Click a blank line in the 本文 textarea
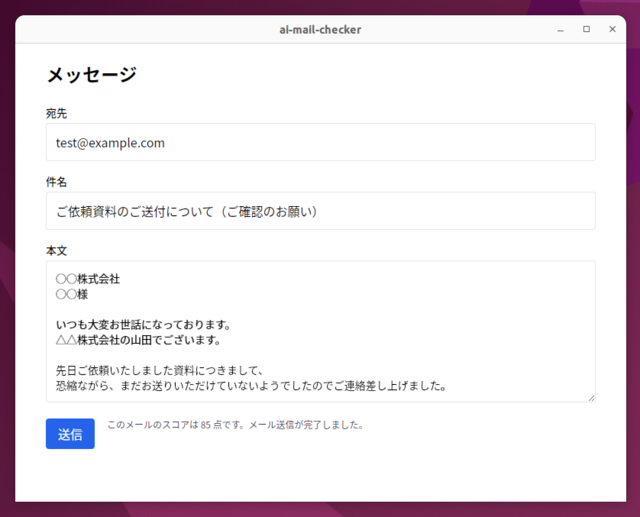This screenshot has width=640, height=517. [x=300, y=309]
